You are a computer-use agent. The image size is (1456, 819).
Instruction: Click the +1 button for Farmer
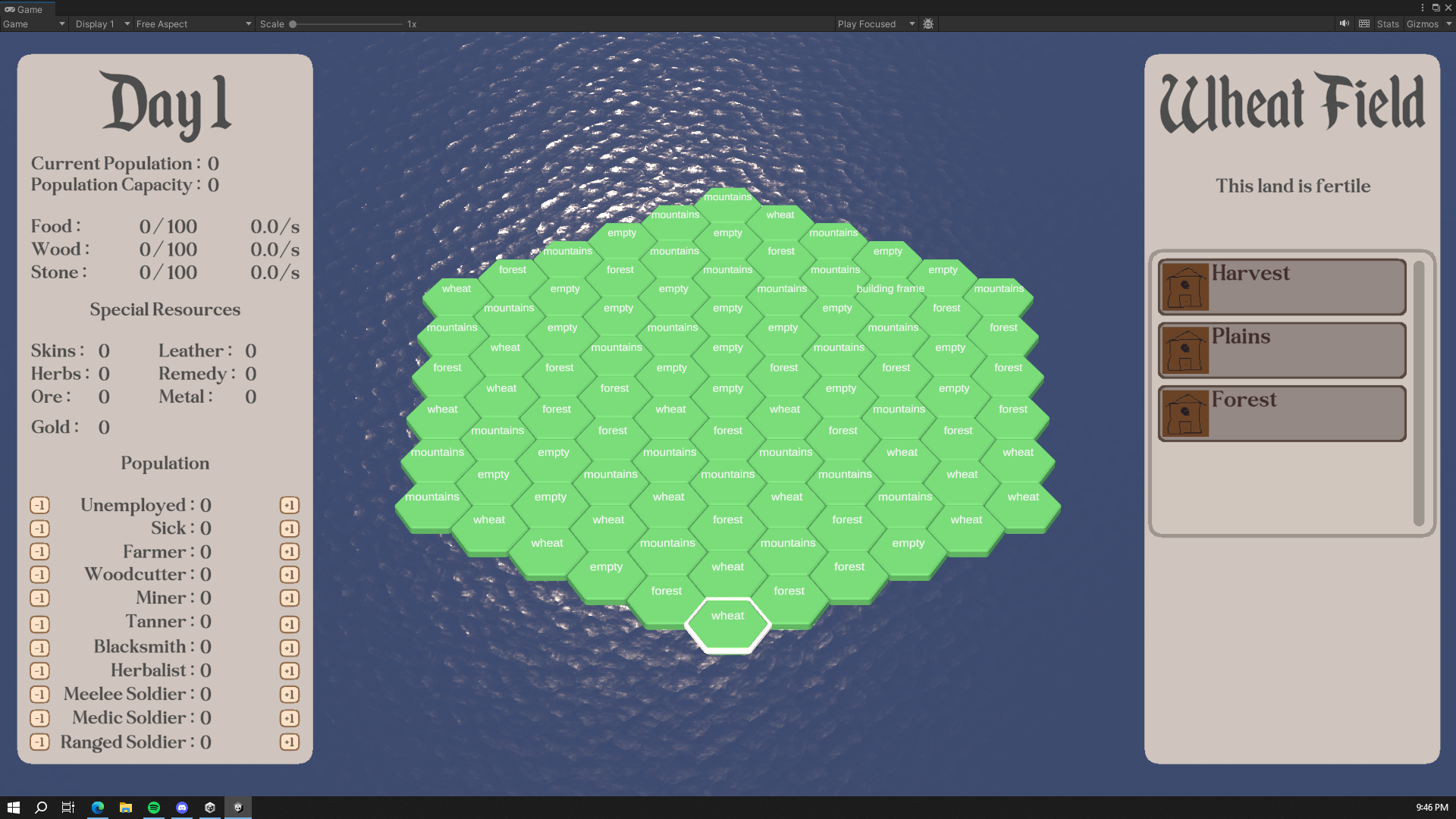[289, 551]
